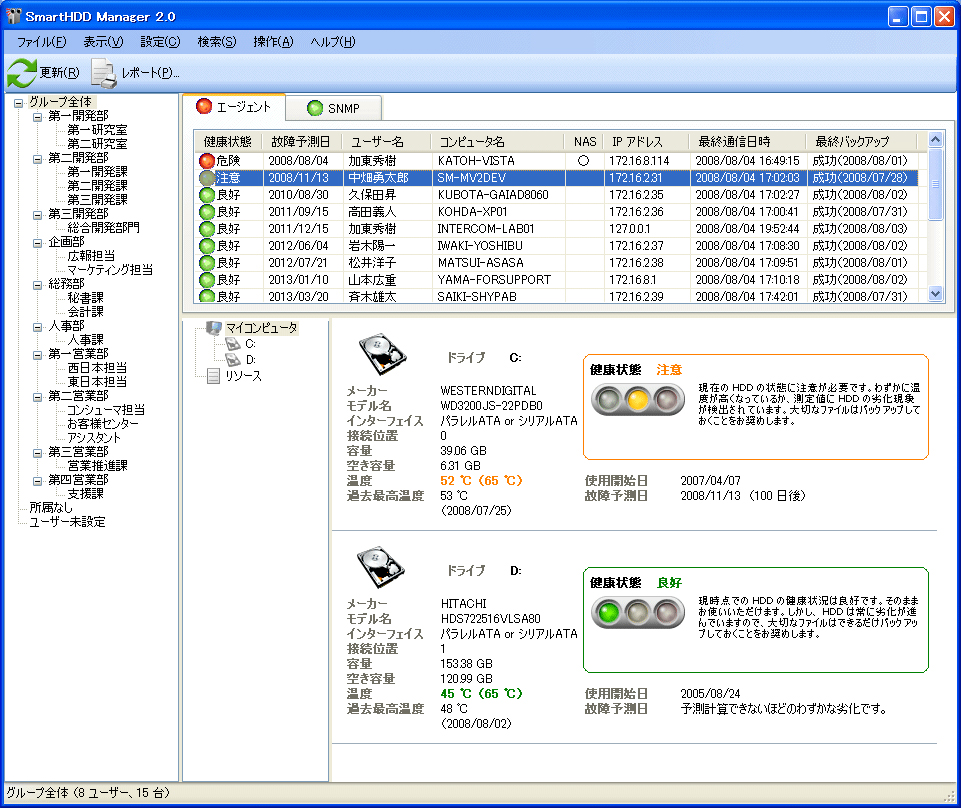Open the report document icon
Viewport: 961px width, 808px height.
point(104,72)
